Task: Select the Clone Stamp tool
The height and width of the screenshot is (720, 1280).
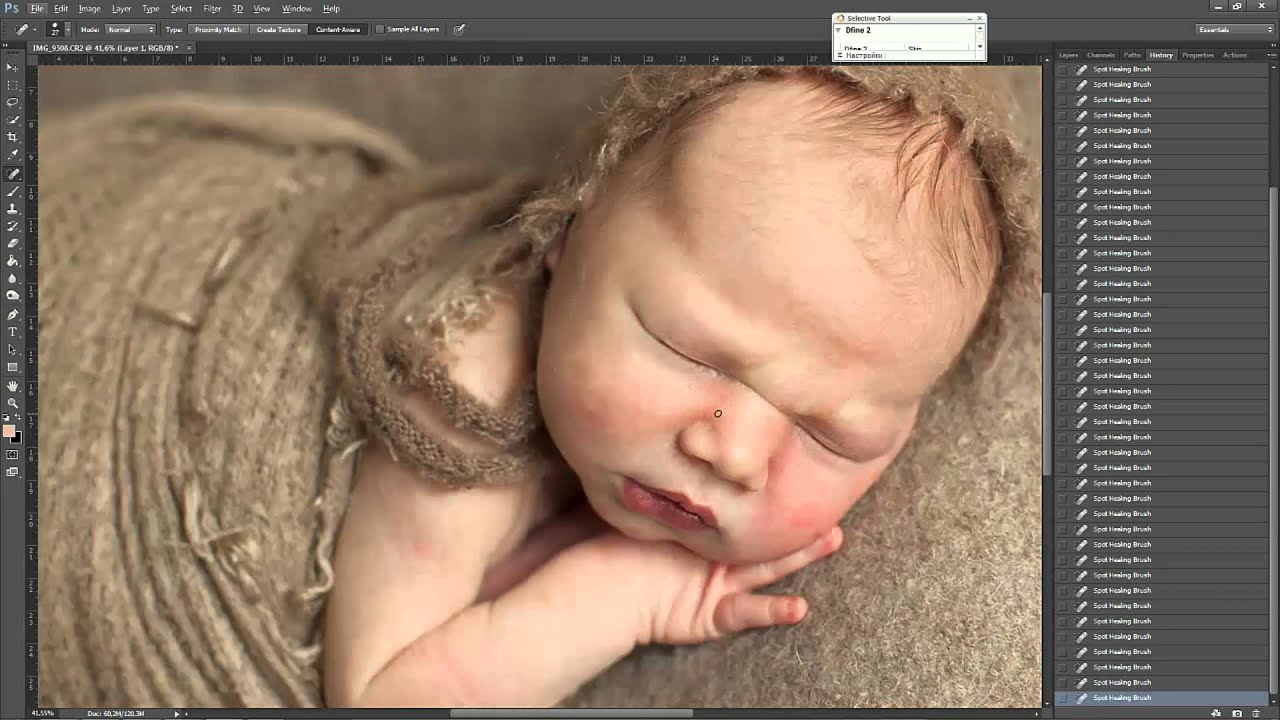Action: coord(13,208)
